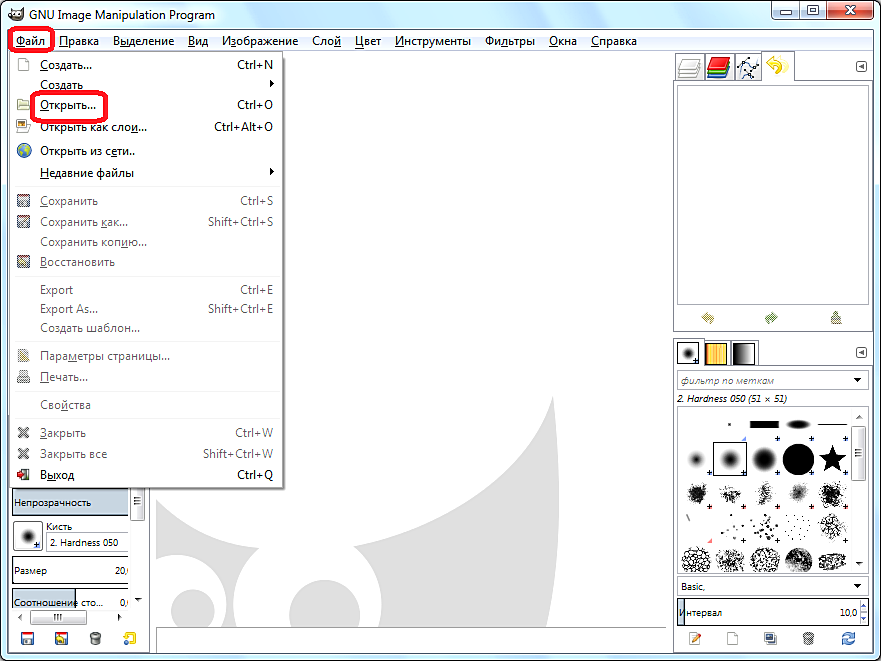Click the 'Размер' brush size slider
The height and width of the screenshot is (661, 881).
(70, 570)
